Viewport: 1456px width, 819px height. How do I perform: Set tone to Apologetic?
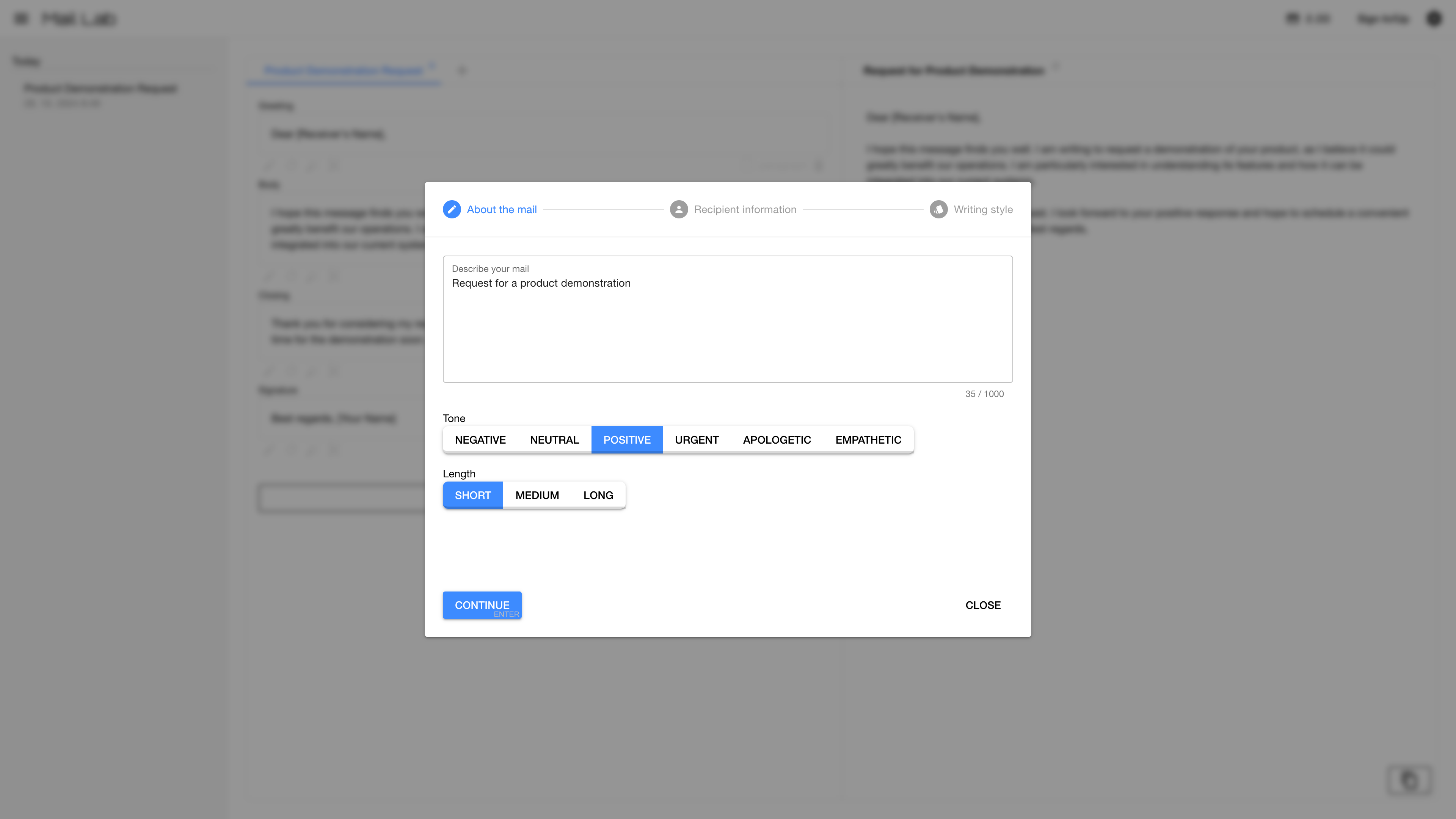(x=777, y=440)
